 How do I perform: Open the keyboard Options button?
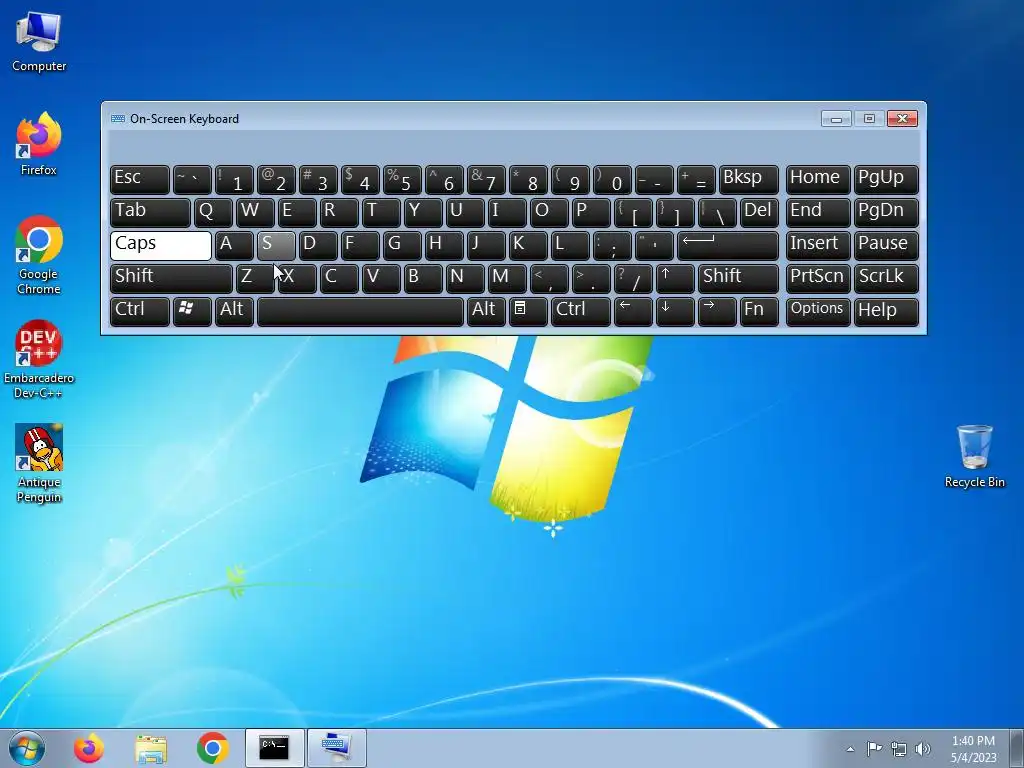[818, 312]
